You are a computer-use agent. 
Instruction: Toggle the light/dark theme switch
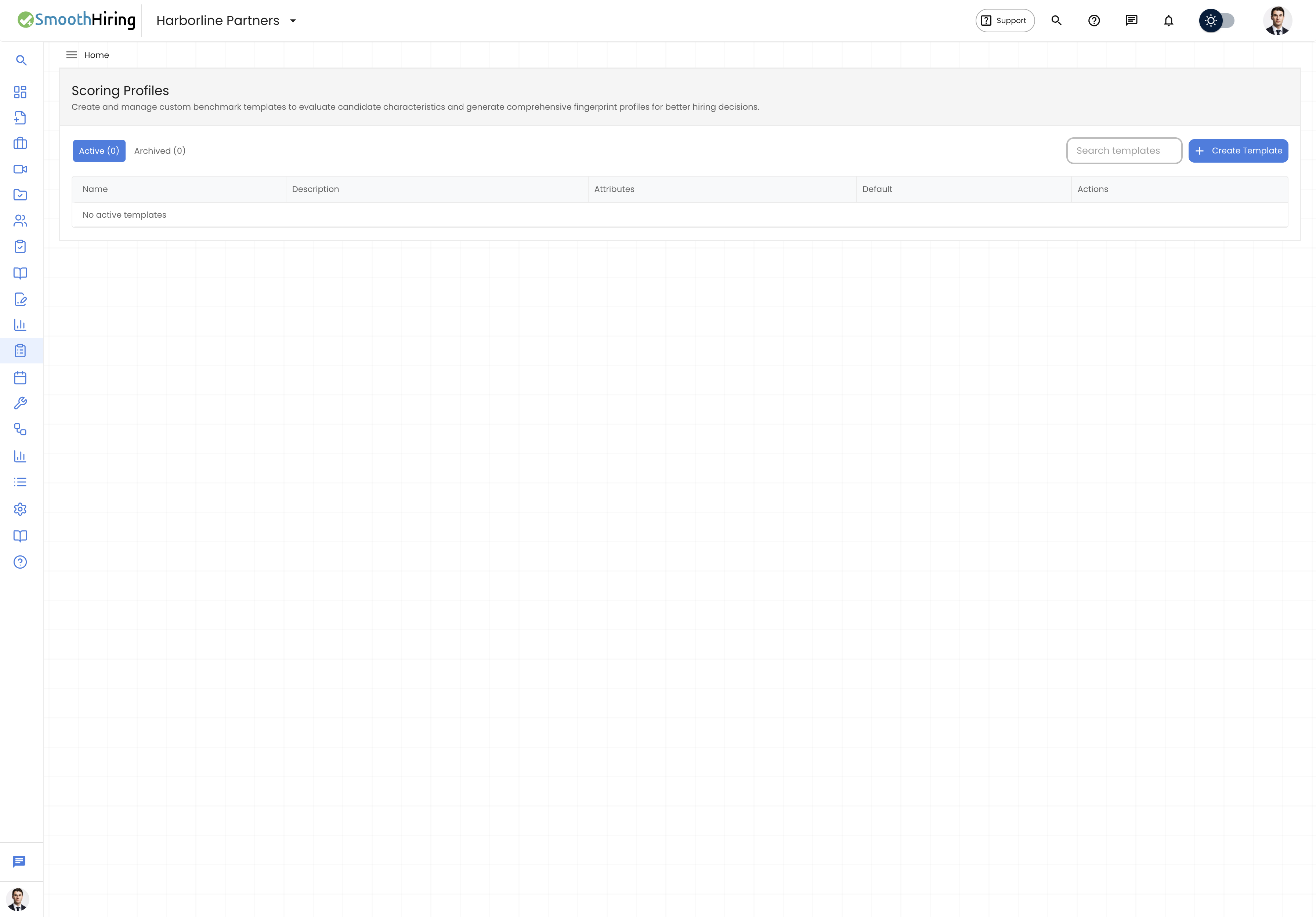[x=1217, y=21]
